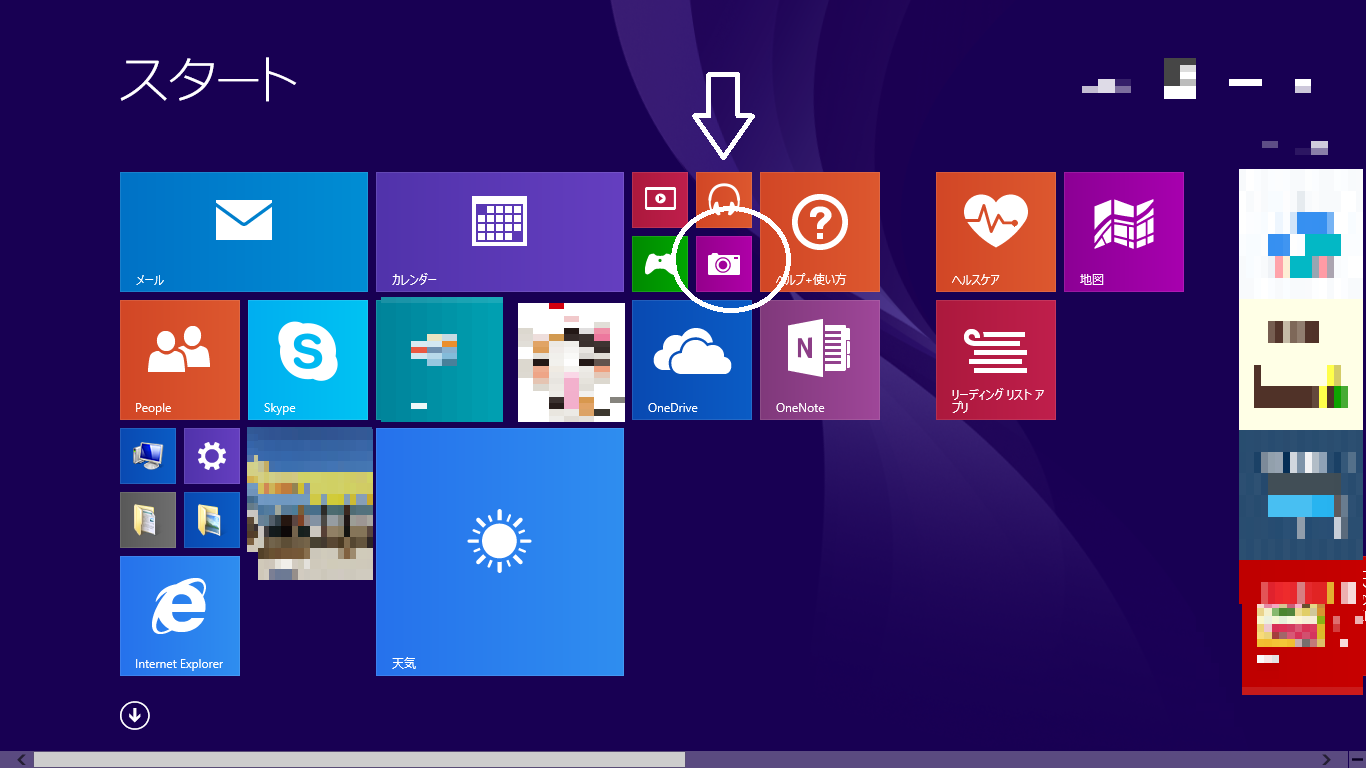Launch the OneNote tile
The image size is (1366, 768).
click(820, 359)
